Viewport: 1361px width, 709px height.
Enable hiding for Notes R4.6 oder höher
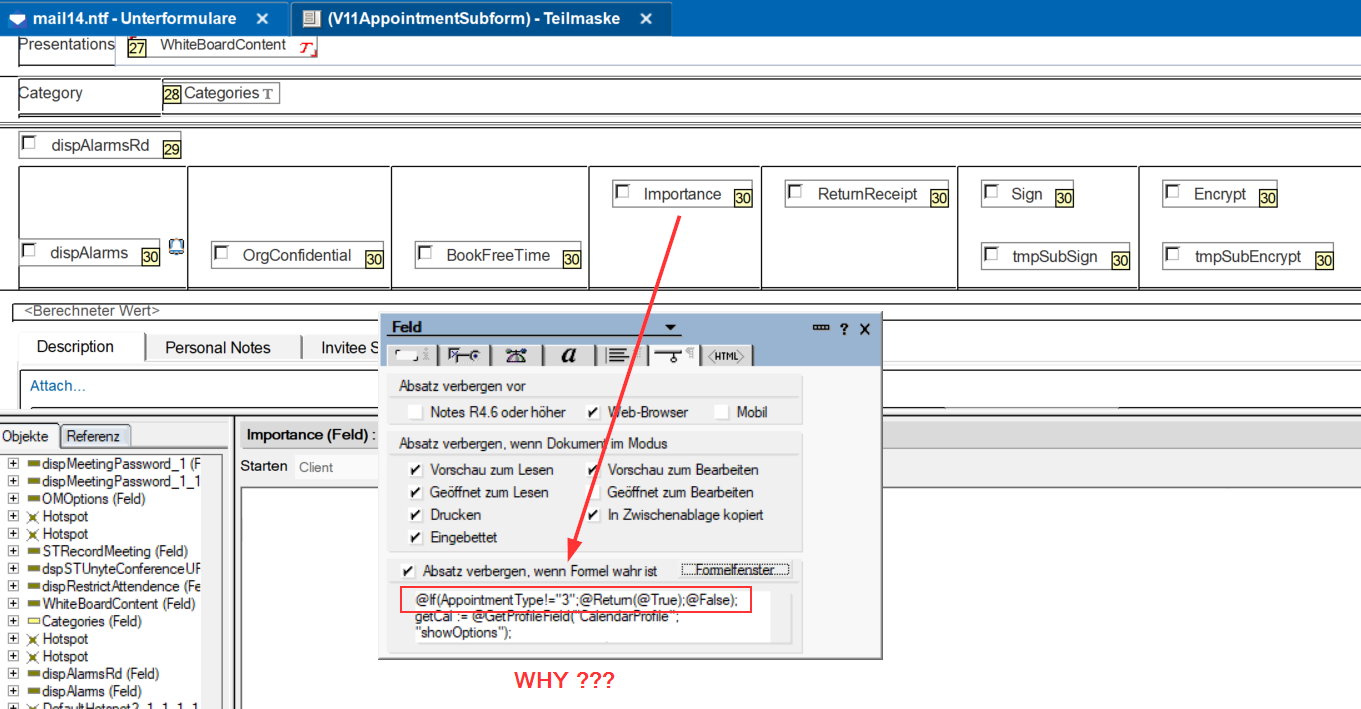coord(416,412)
